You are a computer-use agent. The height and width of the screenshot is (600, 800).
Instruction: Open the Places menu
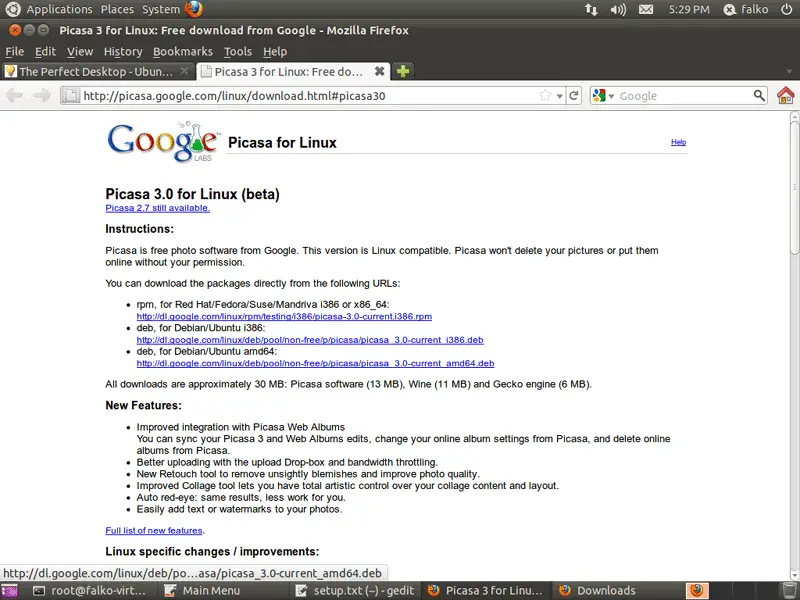coord(117,9)
